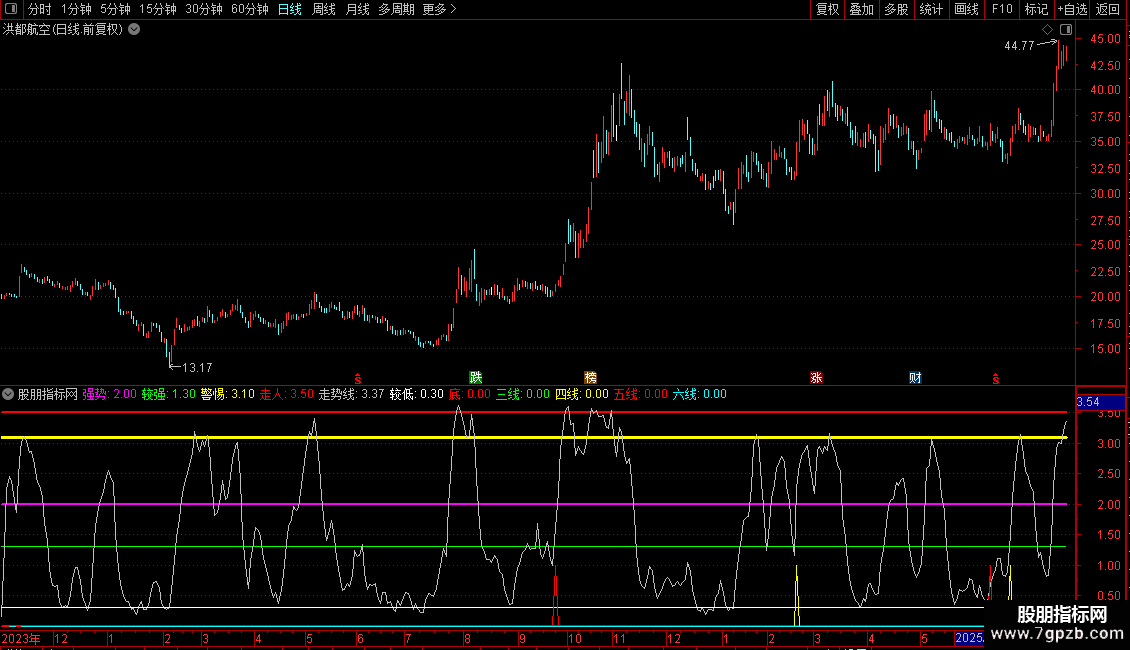Expand the 更多 more periods menu

[440, 9]
